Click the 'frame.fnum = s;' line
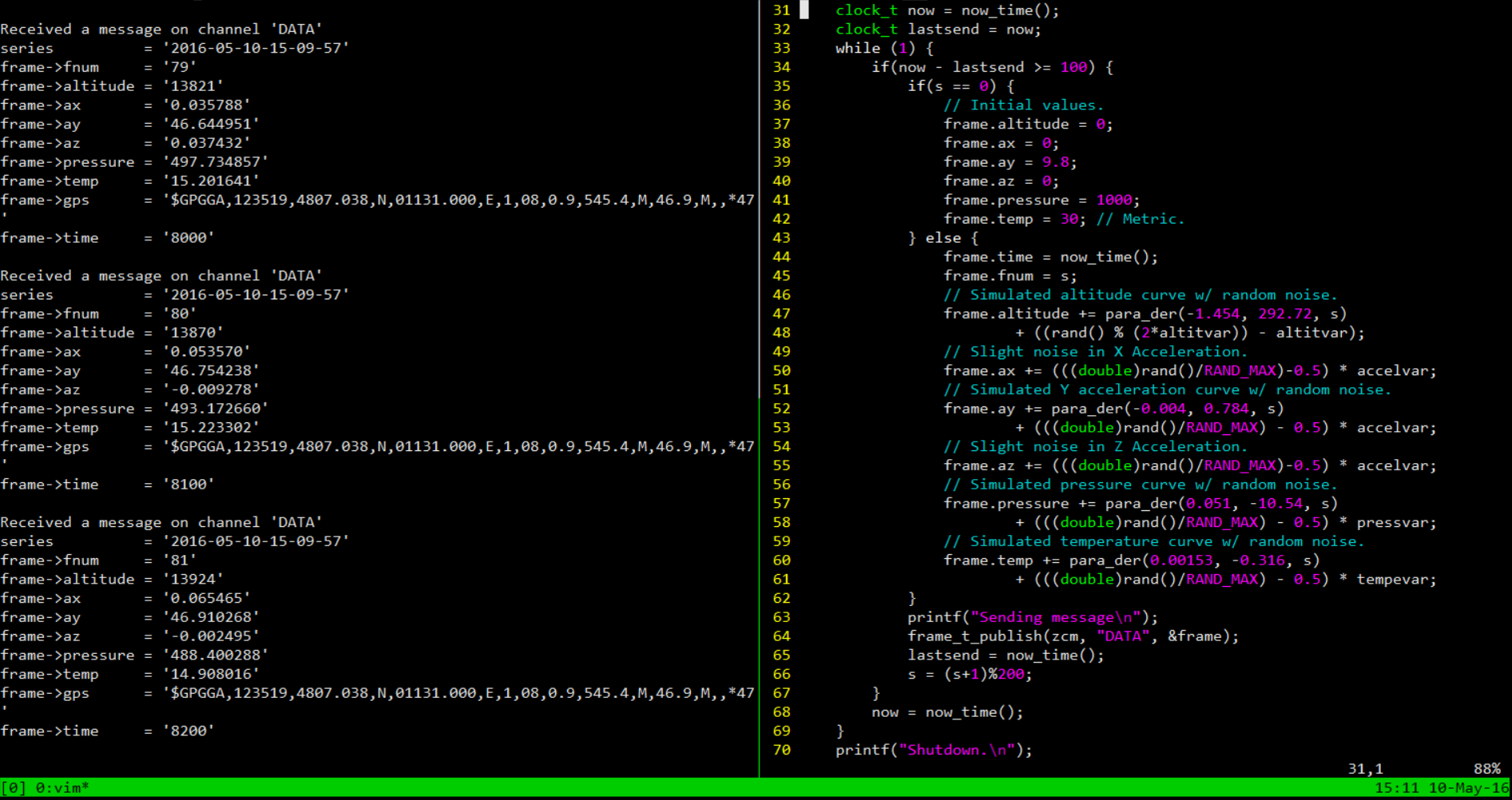Screen dimensions: 1512x800 pyautogui.click(x=1010, y=276)
